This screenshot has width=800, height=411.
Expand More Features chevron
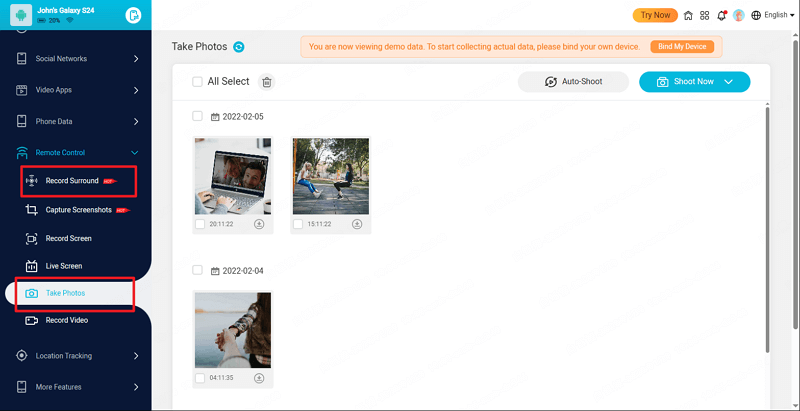(x=136, y=387)
